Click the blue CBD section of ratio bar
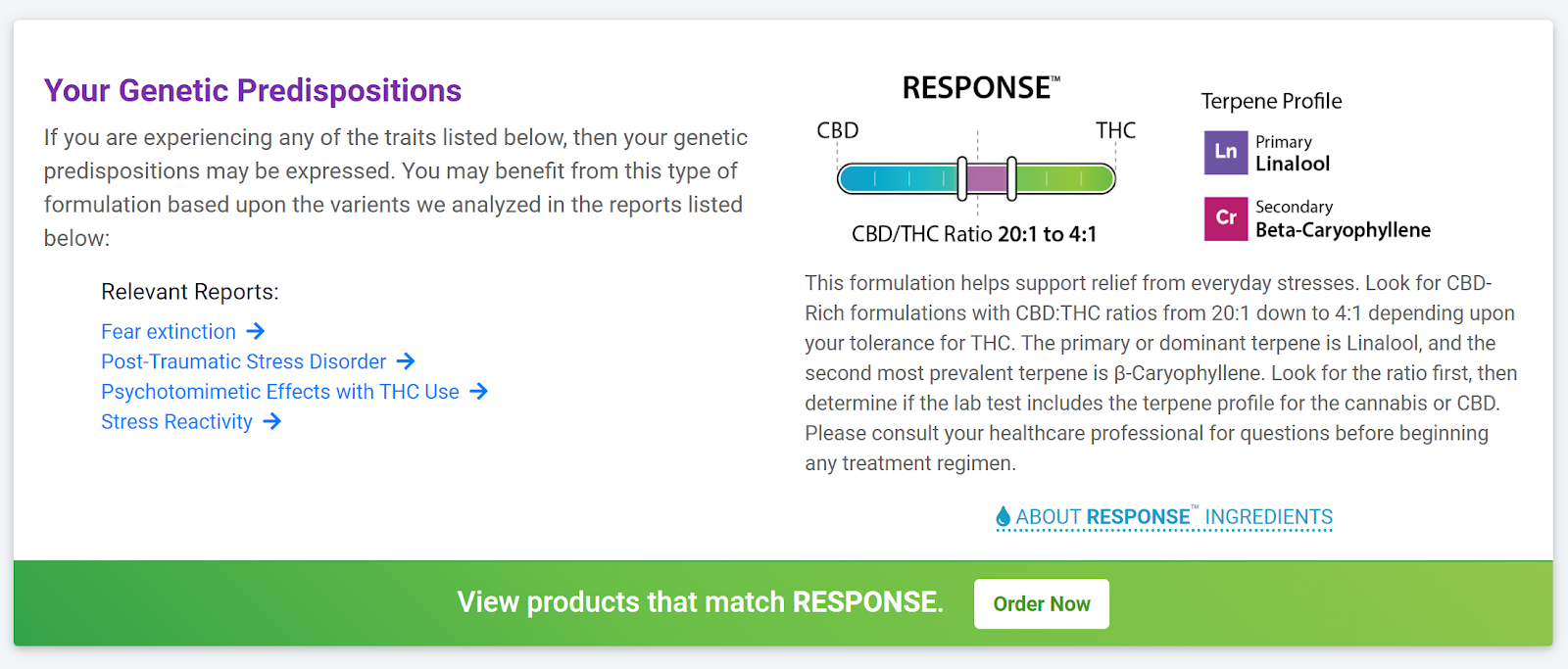Image resolution: width=1568 pixels, height=669 pixels. pyautogui.click(x=898, y=178)
